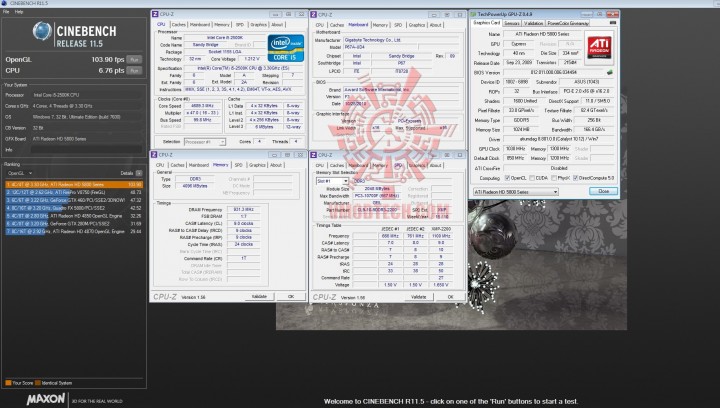
Task: Click the Info input field in Cinebench
Action: [86, 150]
